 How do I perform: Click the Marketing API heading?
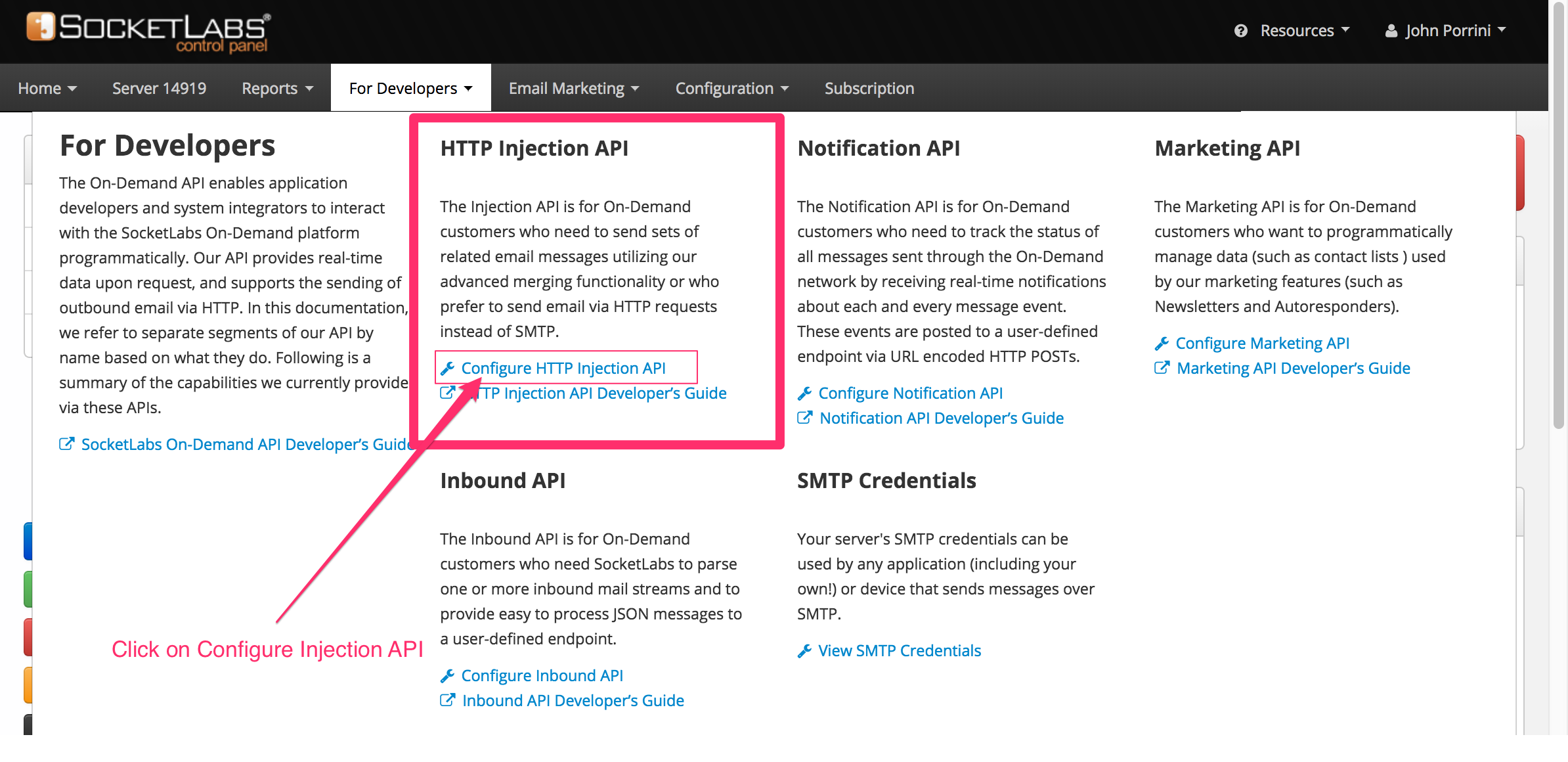(1227, 148)
